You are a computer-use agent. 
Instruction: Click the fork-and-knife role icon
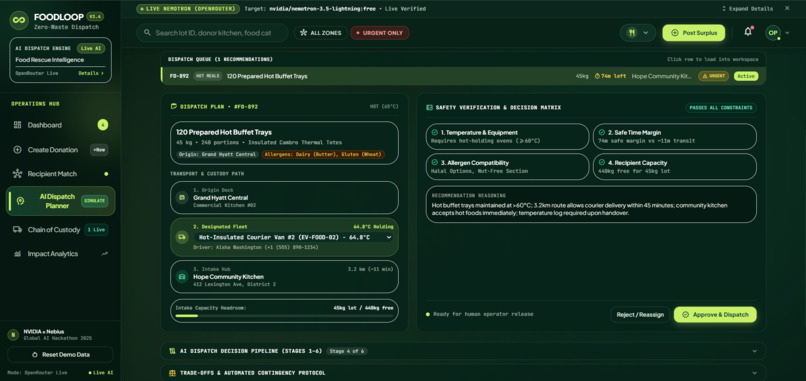(632, 33)
